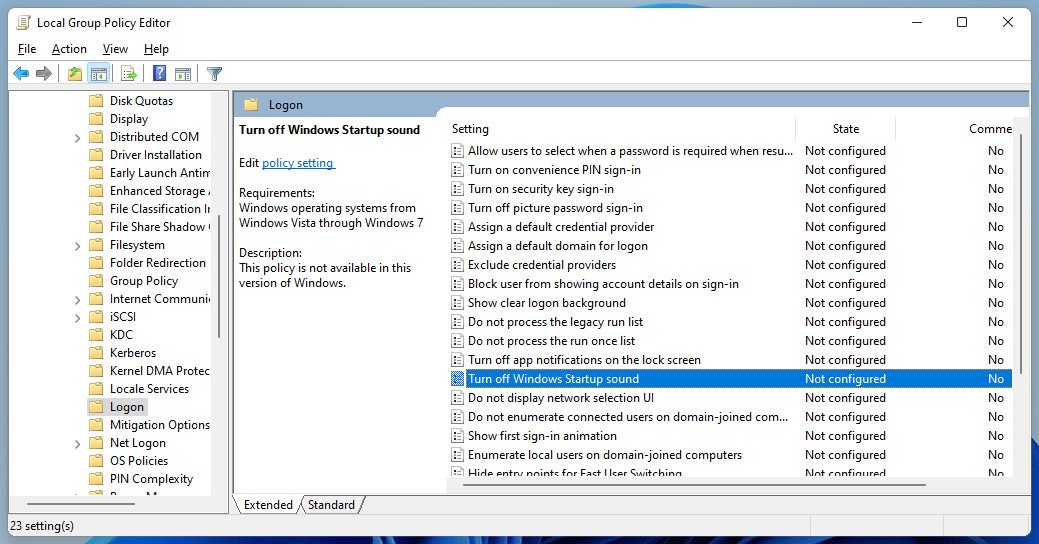Expand the iSCSI tree node

78,317
